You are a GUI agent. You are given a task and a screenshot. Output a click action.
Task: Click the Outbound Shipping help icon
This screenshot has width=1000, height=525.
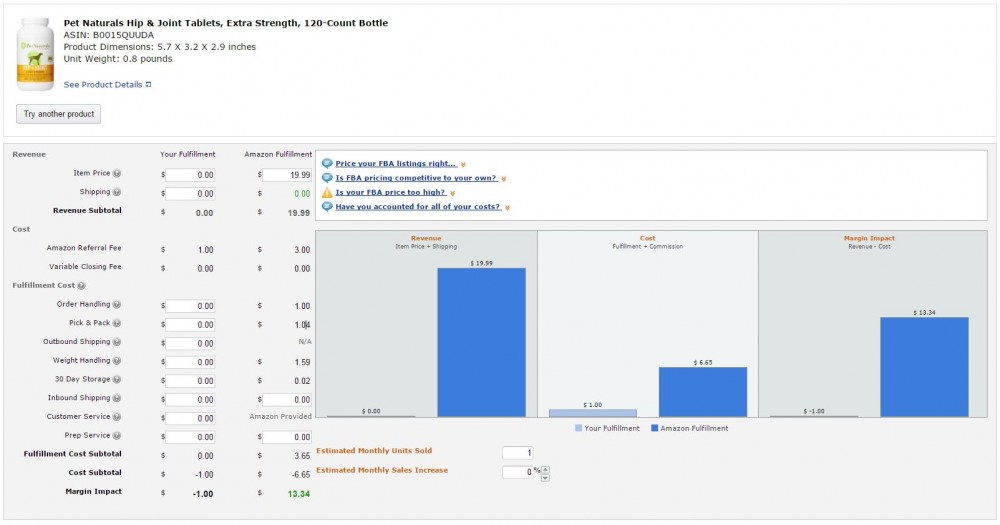point(117,342)
